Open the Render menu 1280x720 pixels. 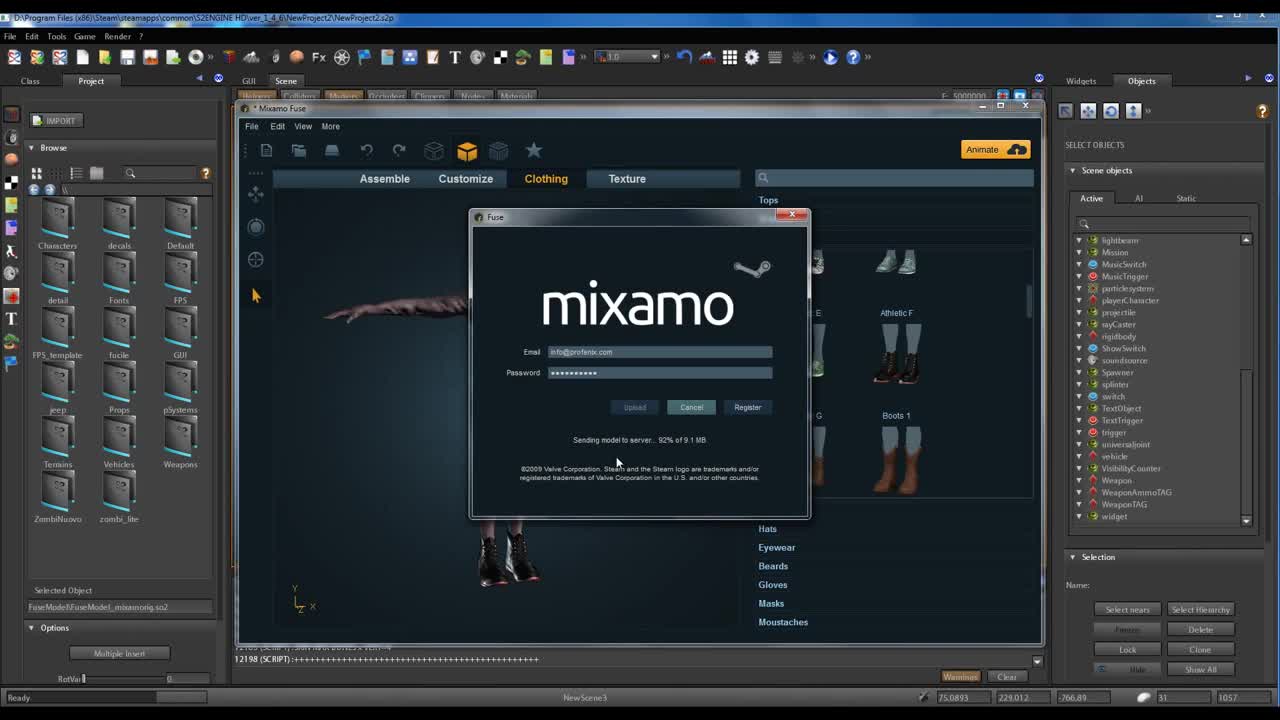tap(117, 36)
